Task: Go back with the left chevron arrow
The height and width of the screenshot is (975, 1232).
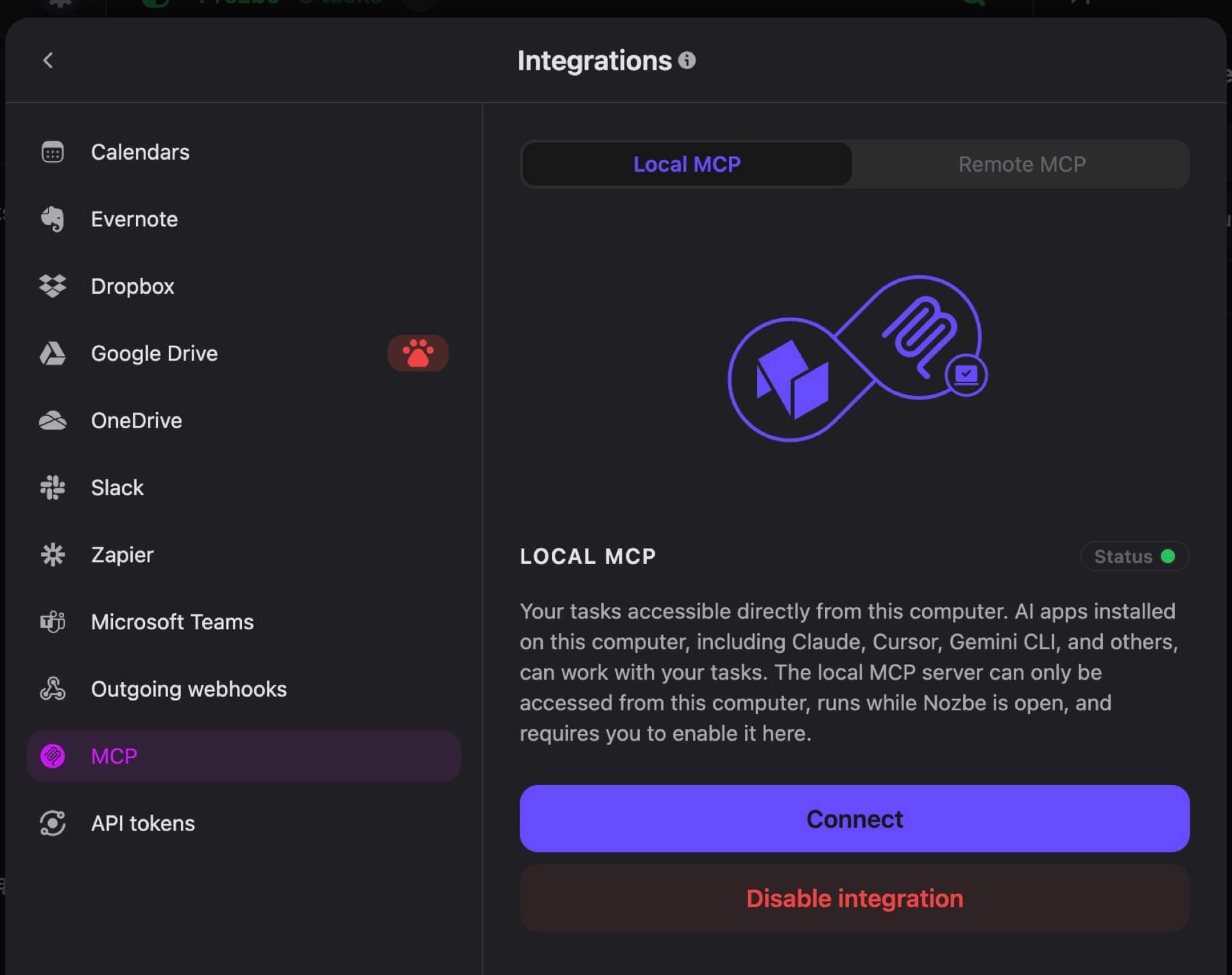Action: click(48, 60)
